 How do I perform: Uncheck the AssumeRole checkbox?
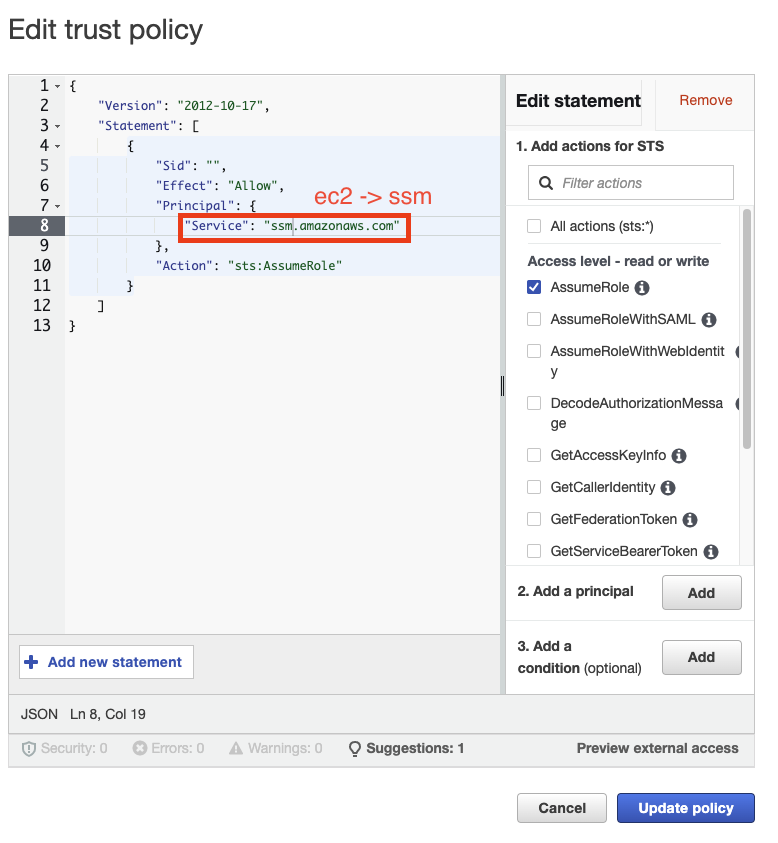(534, 287)
